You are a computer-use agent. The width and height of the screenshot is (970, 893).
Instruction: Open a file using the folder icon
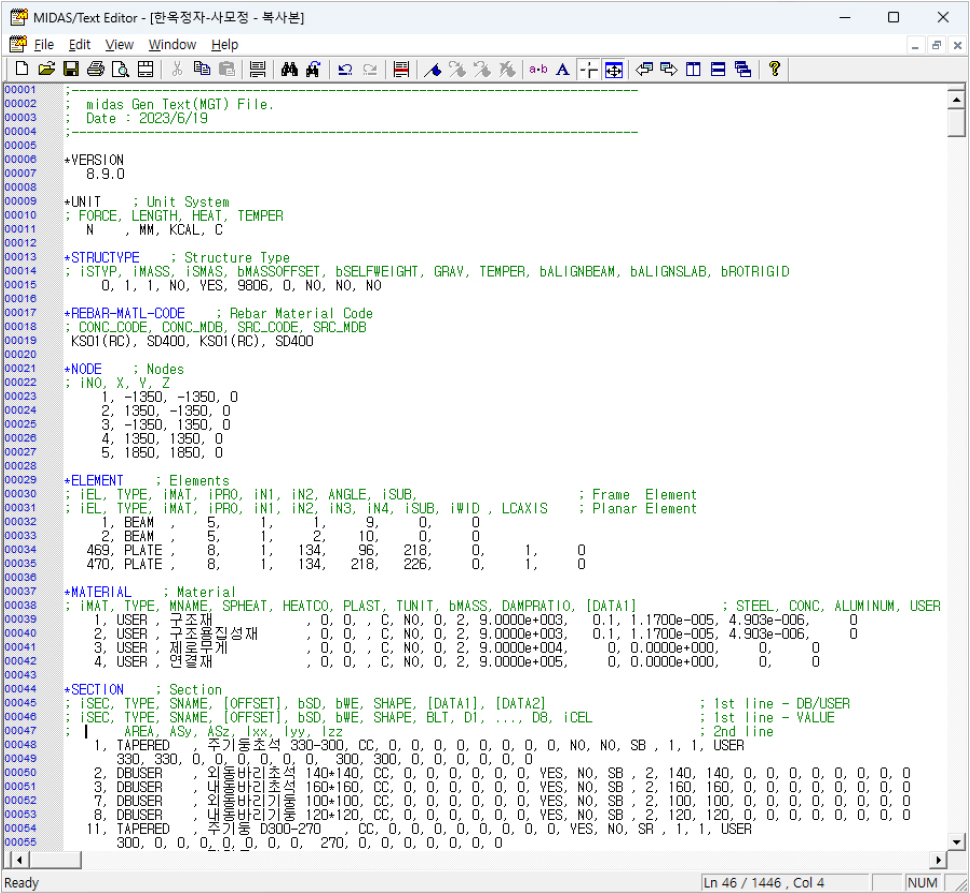pos(46,69)
